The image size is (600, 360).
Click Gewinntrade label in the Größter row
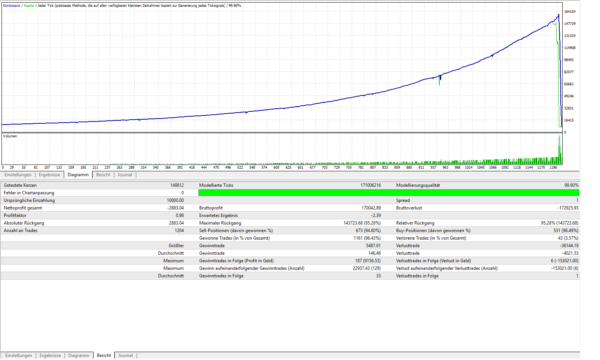point(212,246)
